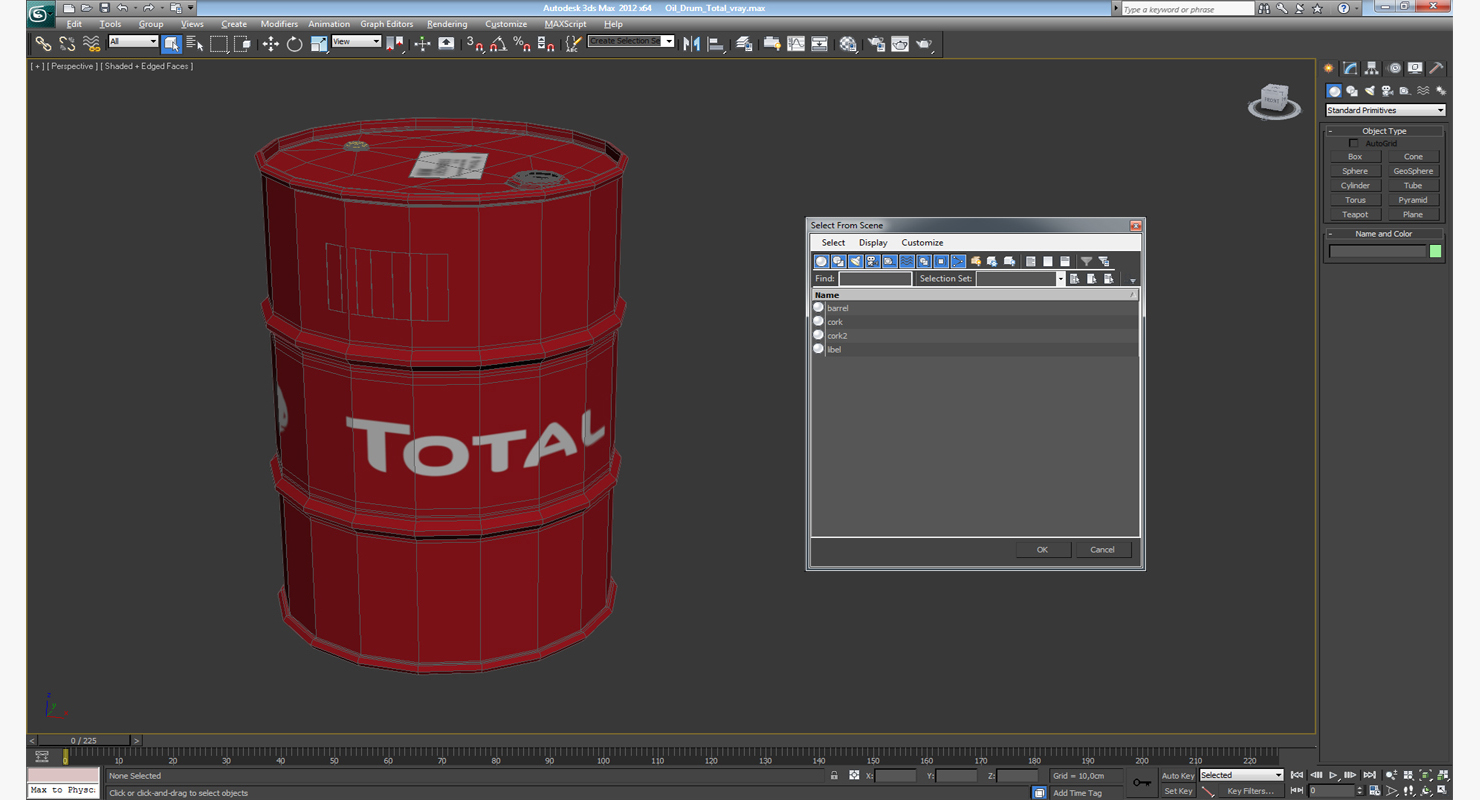Open the Selection Set dropdown in dialog
This screenshot has height=800, width=1480.
pyautogui.click(x=1061, y=279)
